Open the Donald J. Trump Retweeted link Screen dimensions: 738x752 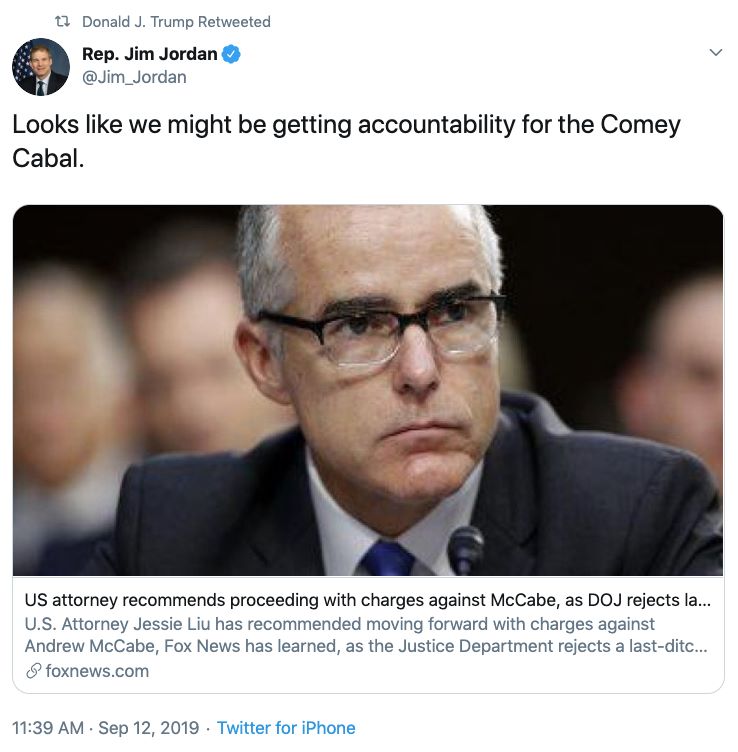tap(176, 21)
